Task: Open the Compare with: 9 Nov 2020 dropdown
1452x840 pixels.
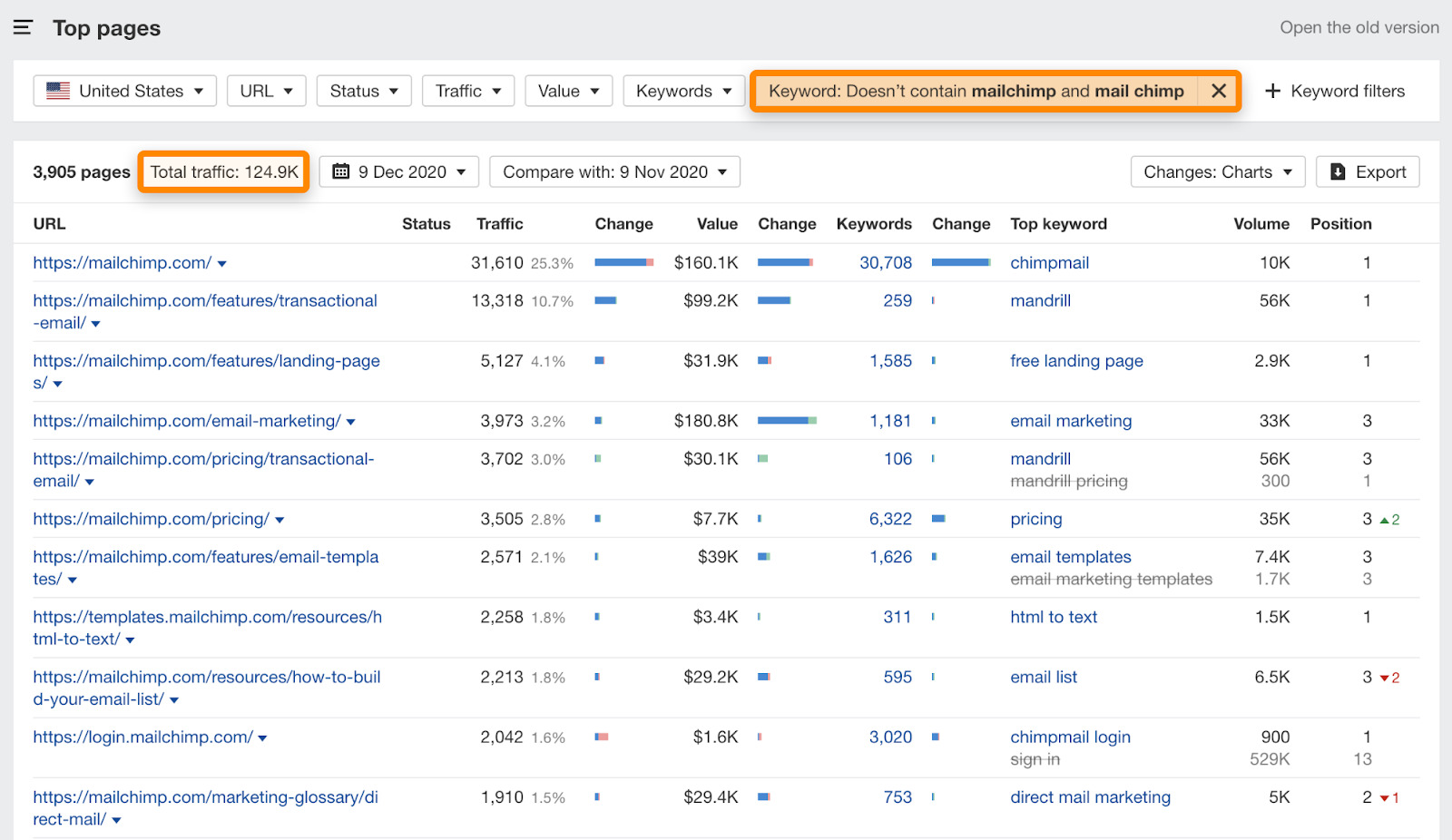Action: coord(614,171)
